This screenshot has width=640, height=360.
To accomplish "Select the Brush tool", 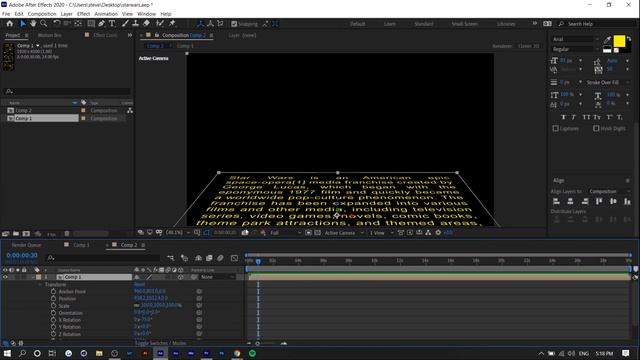I will pyautogui.click(x=125, y=24).
